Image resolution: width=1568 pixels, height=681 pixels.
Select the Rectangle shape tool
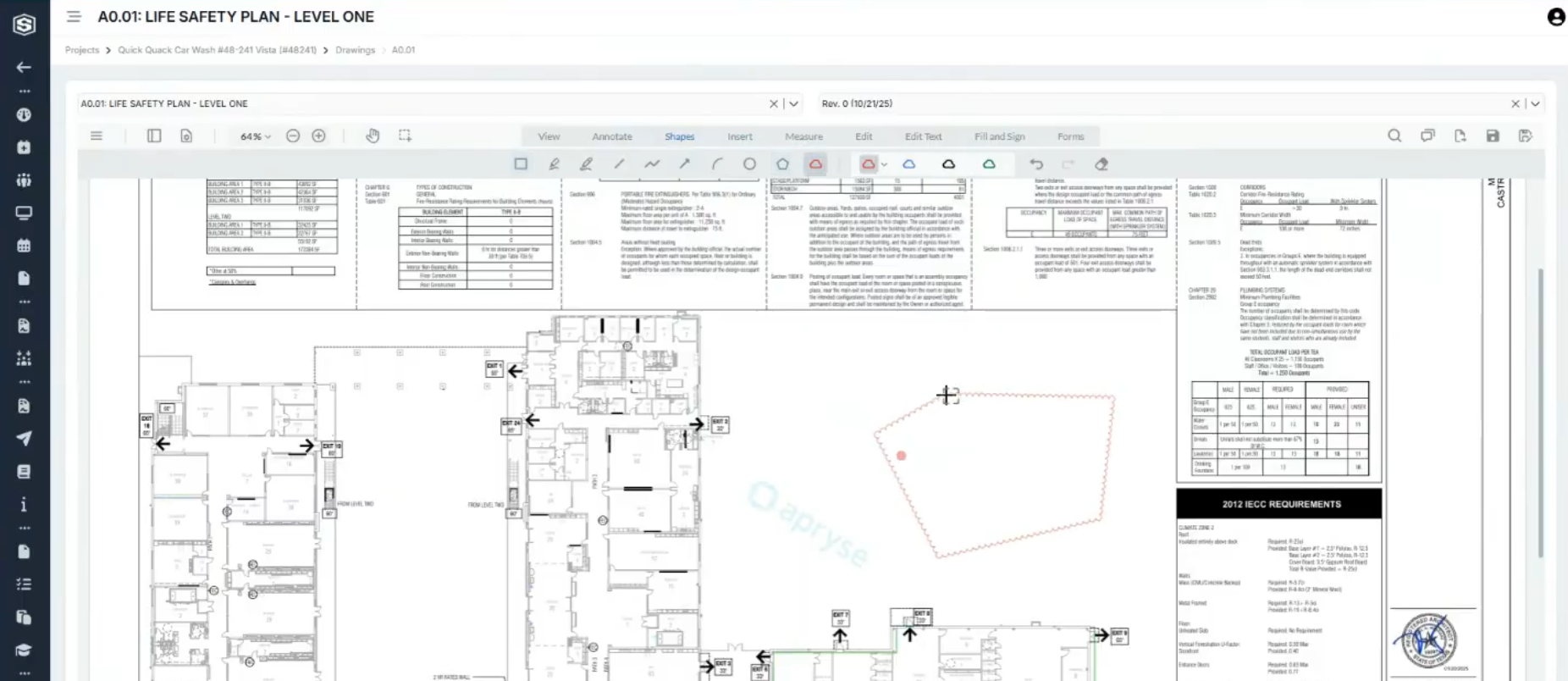[521, 164]
